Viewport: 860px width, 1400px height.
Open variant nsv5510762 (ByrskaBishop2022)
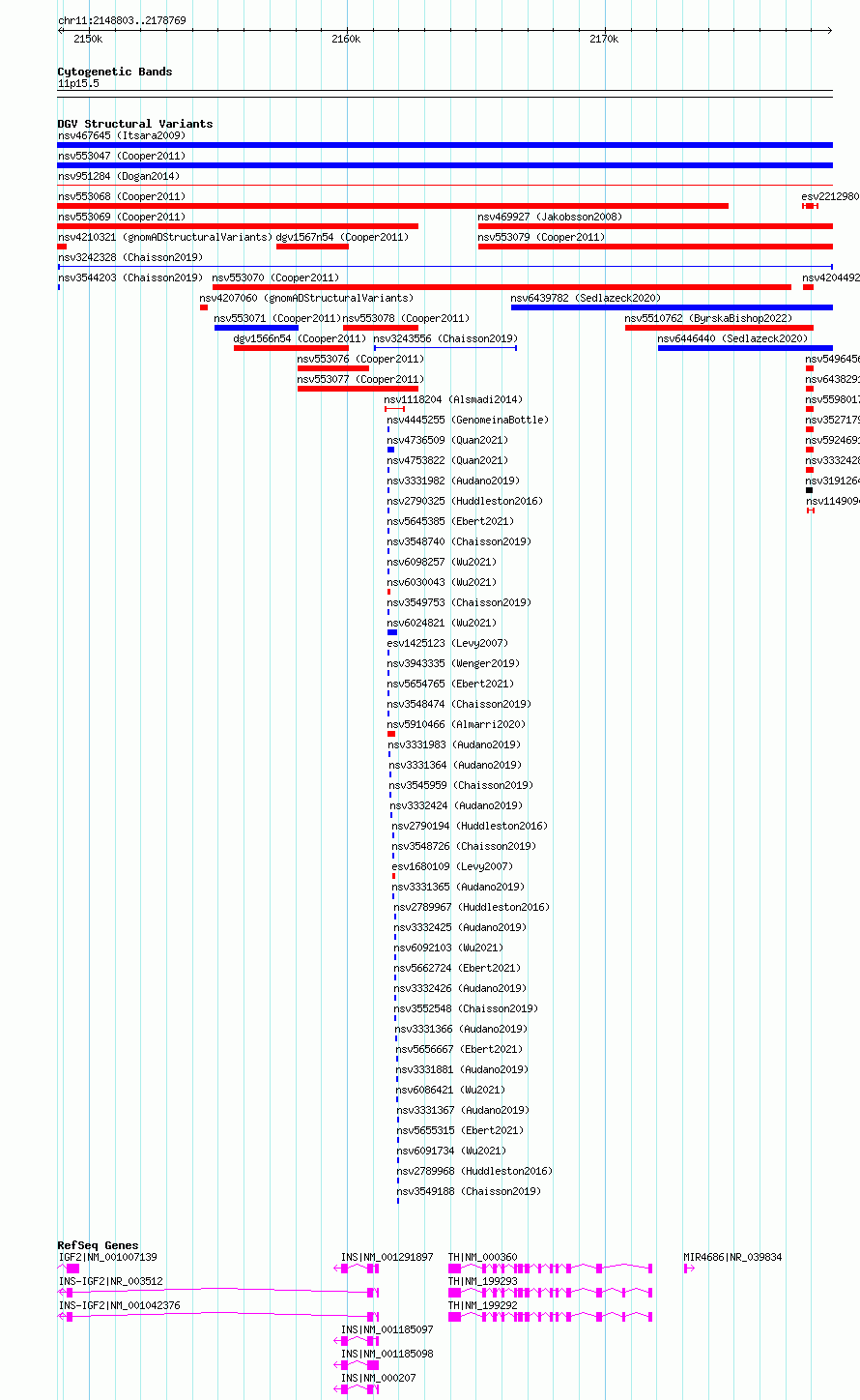coord(719,328)
